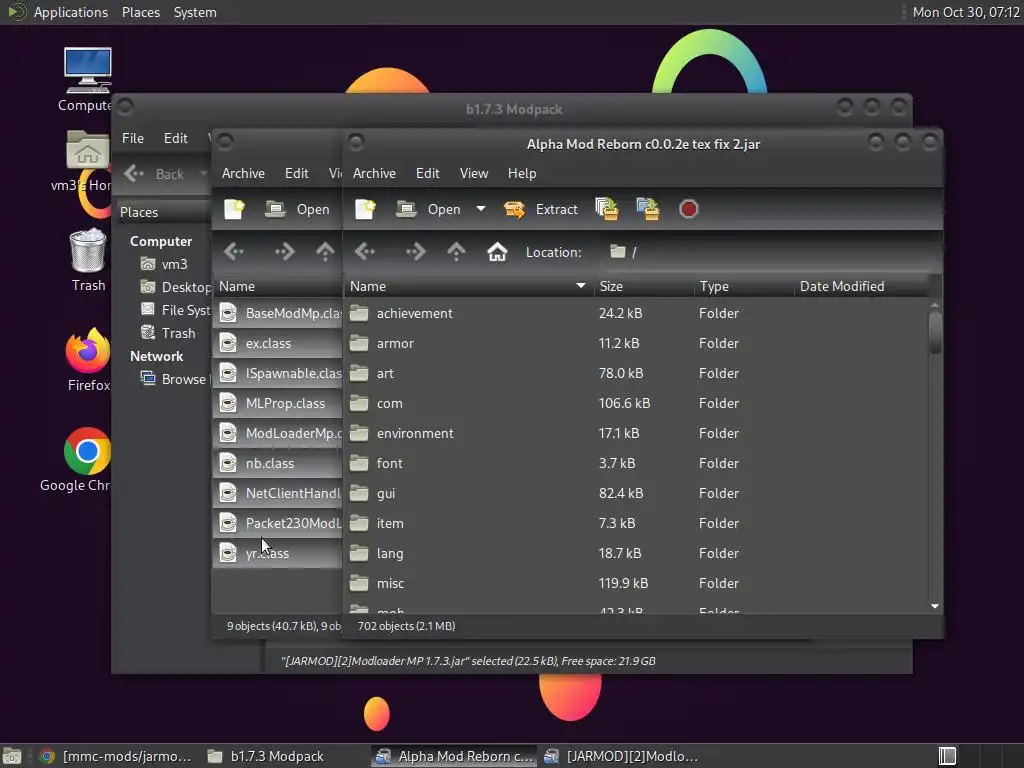Open Edit menu in Modloader window

click(x=296, y=173)
